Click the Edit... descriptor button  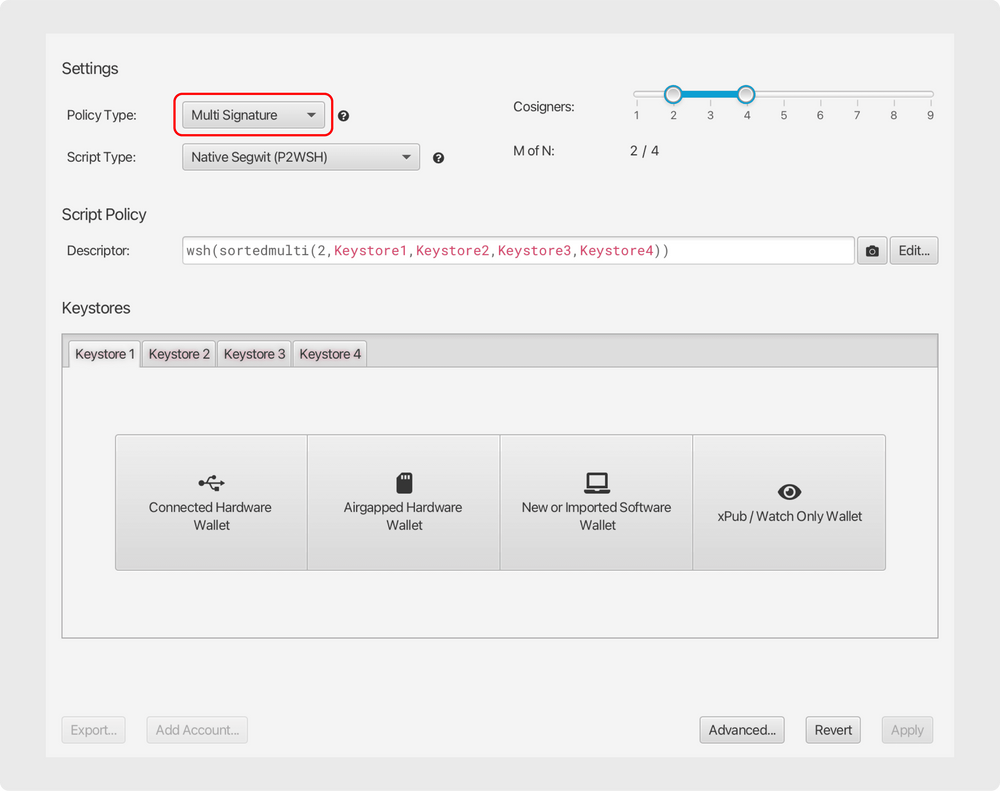(x=914, y=251)
